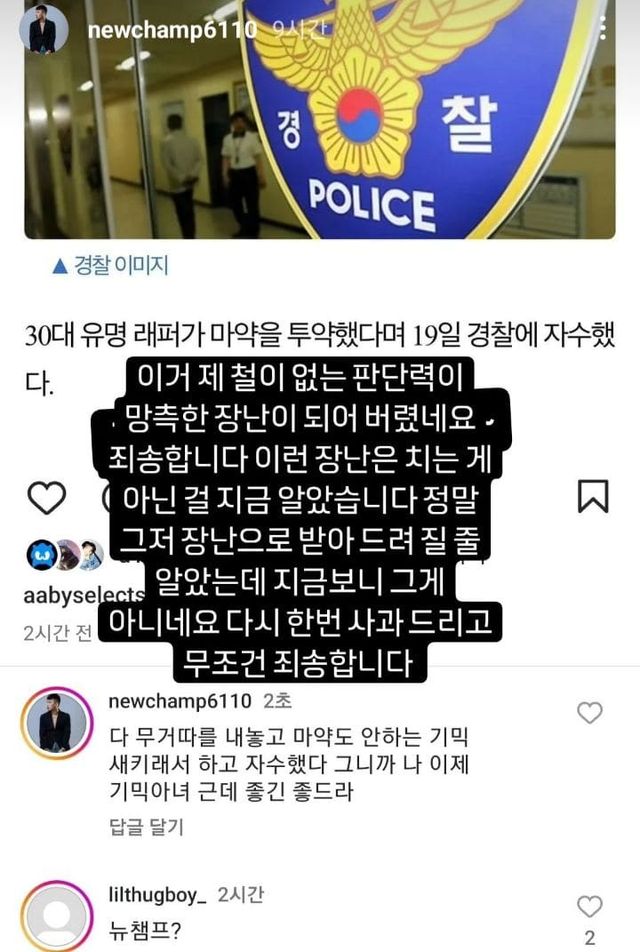
Task: Save the post with bookmark icon
Action: pyautogui.click(x=593, y=496)
